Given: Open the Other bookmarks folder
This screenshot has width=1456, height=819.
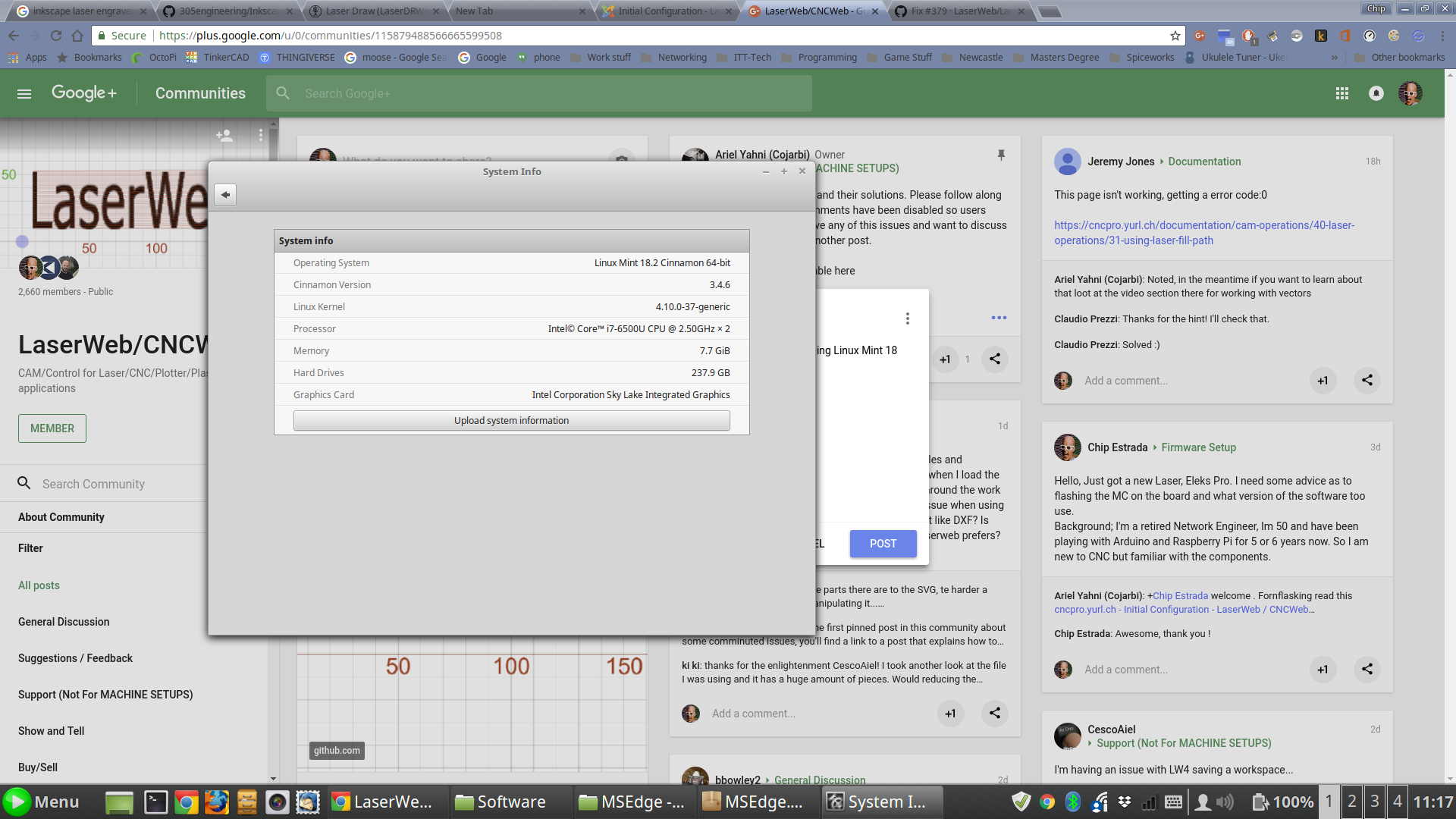Looking at the screenshot, I should click(x=1400, y=58).
